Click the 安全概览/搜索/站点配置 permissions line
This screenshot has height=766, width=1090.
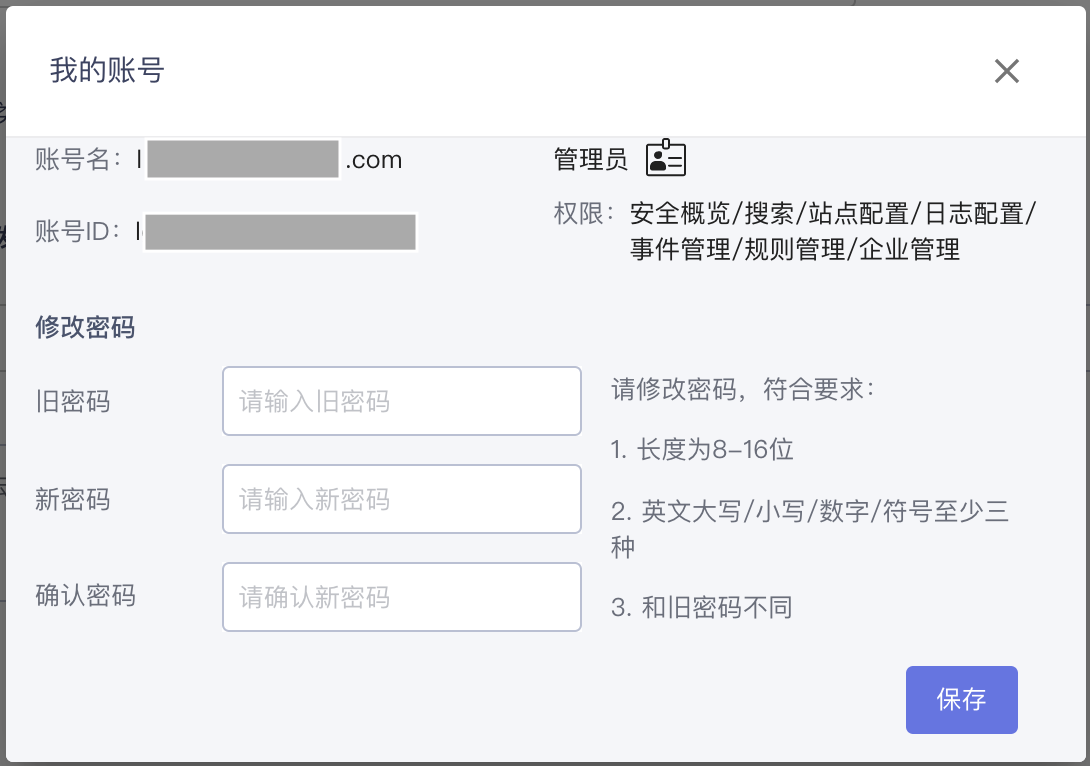tap(833, 213)
